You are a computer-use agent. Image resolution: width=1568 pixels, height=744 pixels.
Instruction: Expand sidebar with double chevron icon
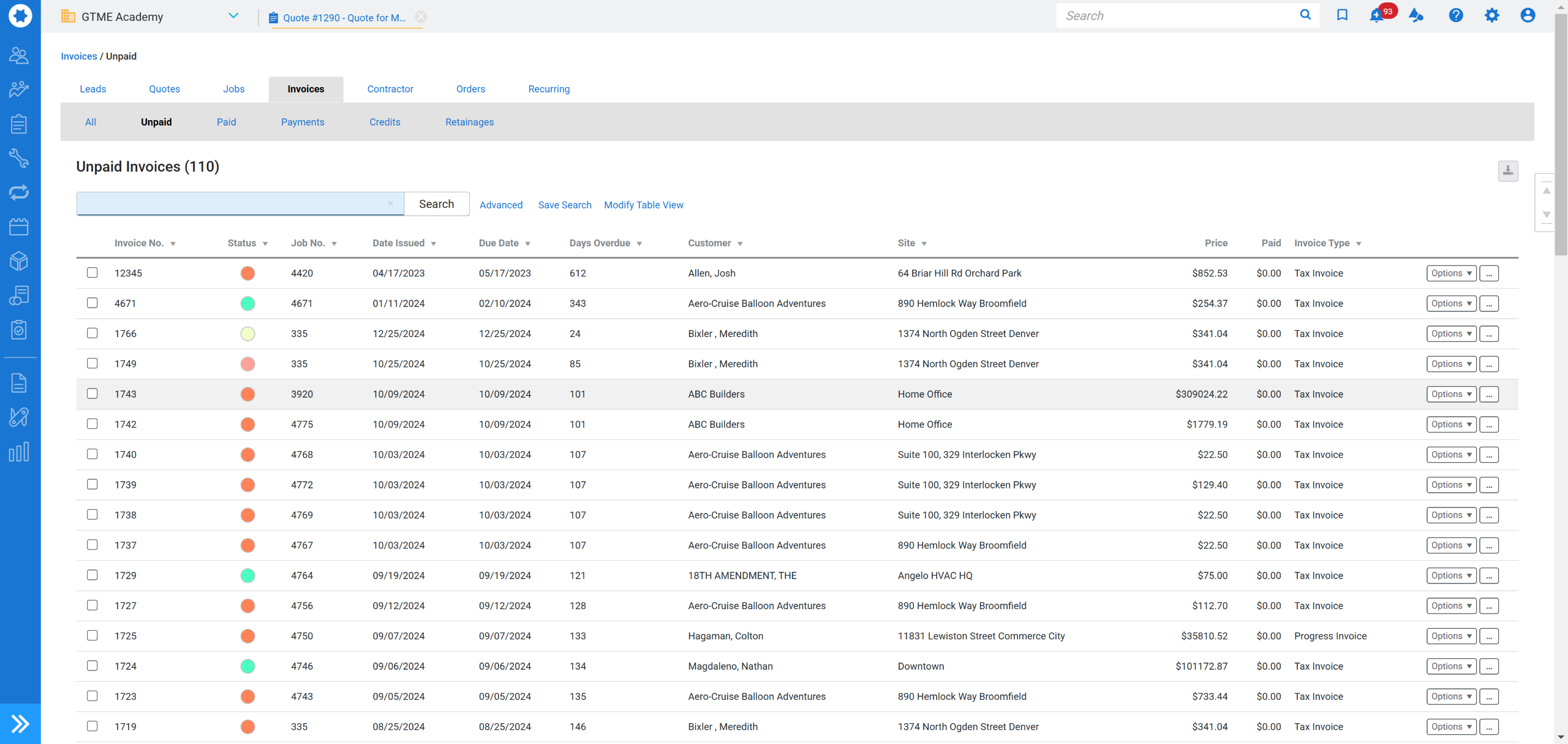[20, 724]
